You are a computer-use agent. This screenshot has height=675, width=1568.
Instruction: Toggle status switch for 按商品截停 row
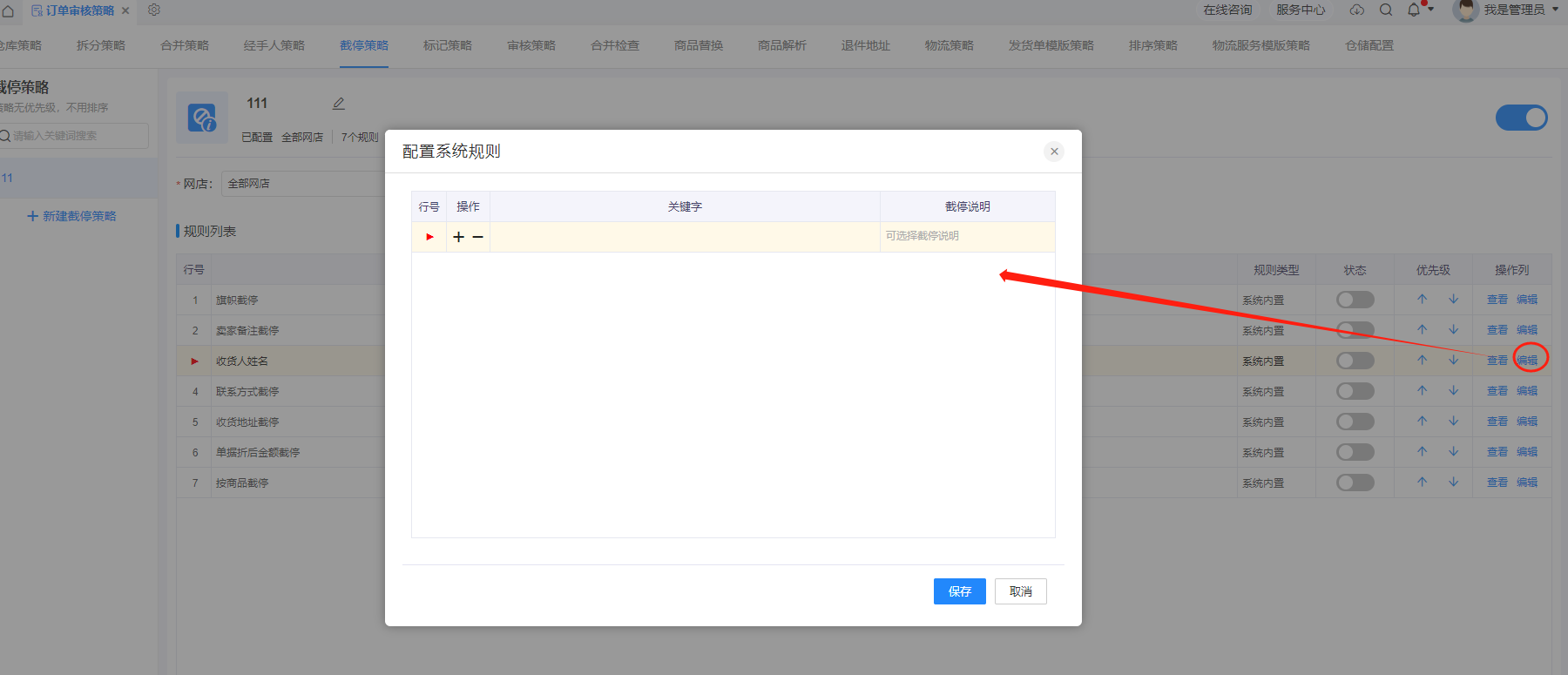(x=1355, y=483)
